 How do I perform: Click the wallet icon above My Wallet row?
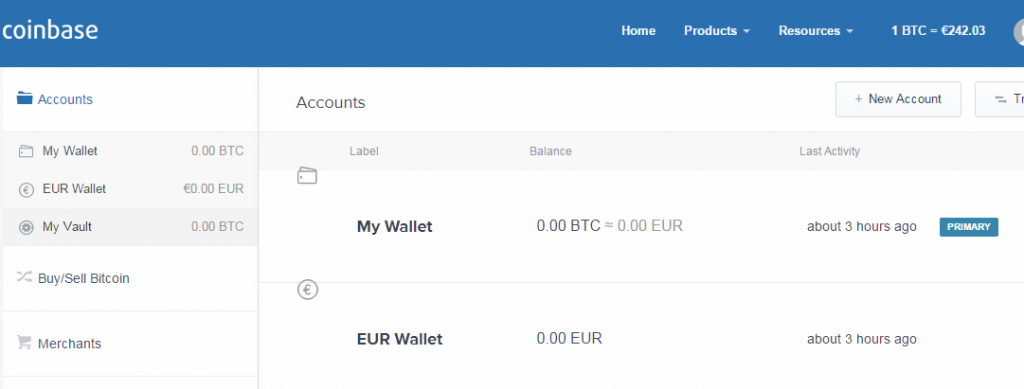coord(307,175)
